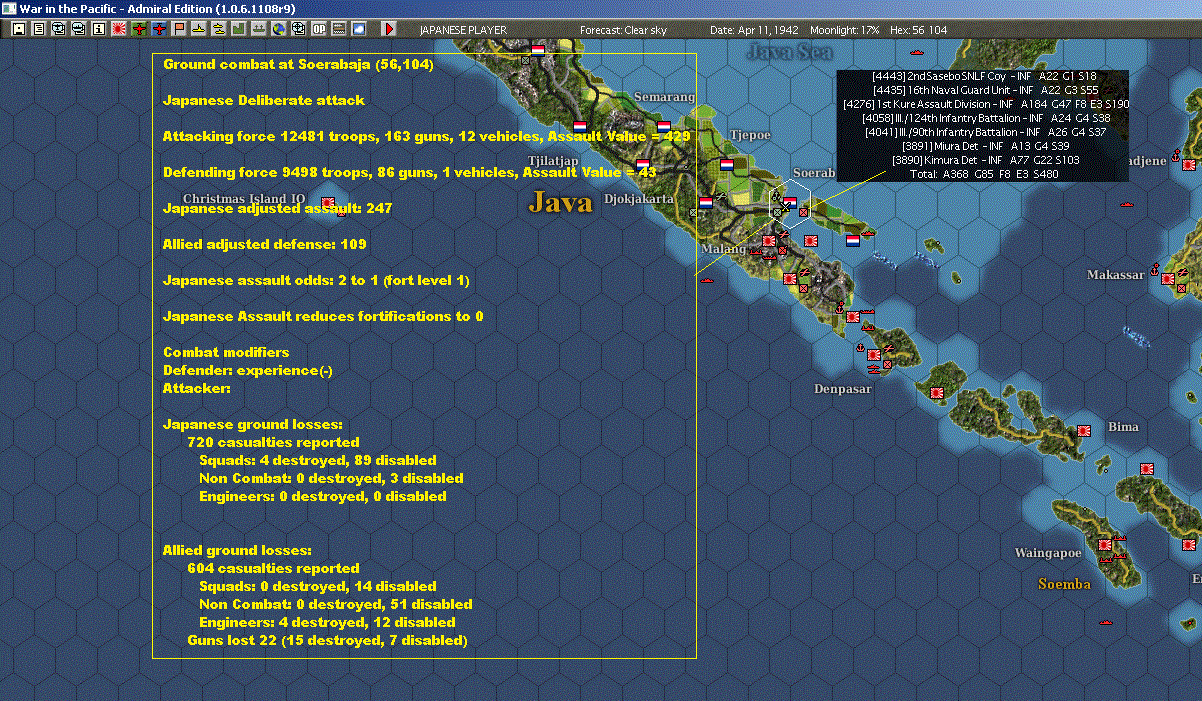Click '720 casualties reported' line

273,442
